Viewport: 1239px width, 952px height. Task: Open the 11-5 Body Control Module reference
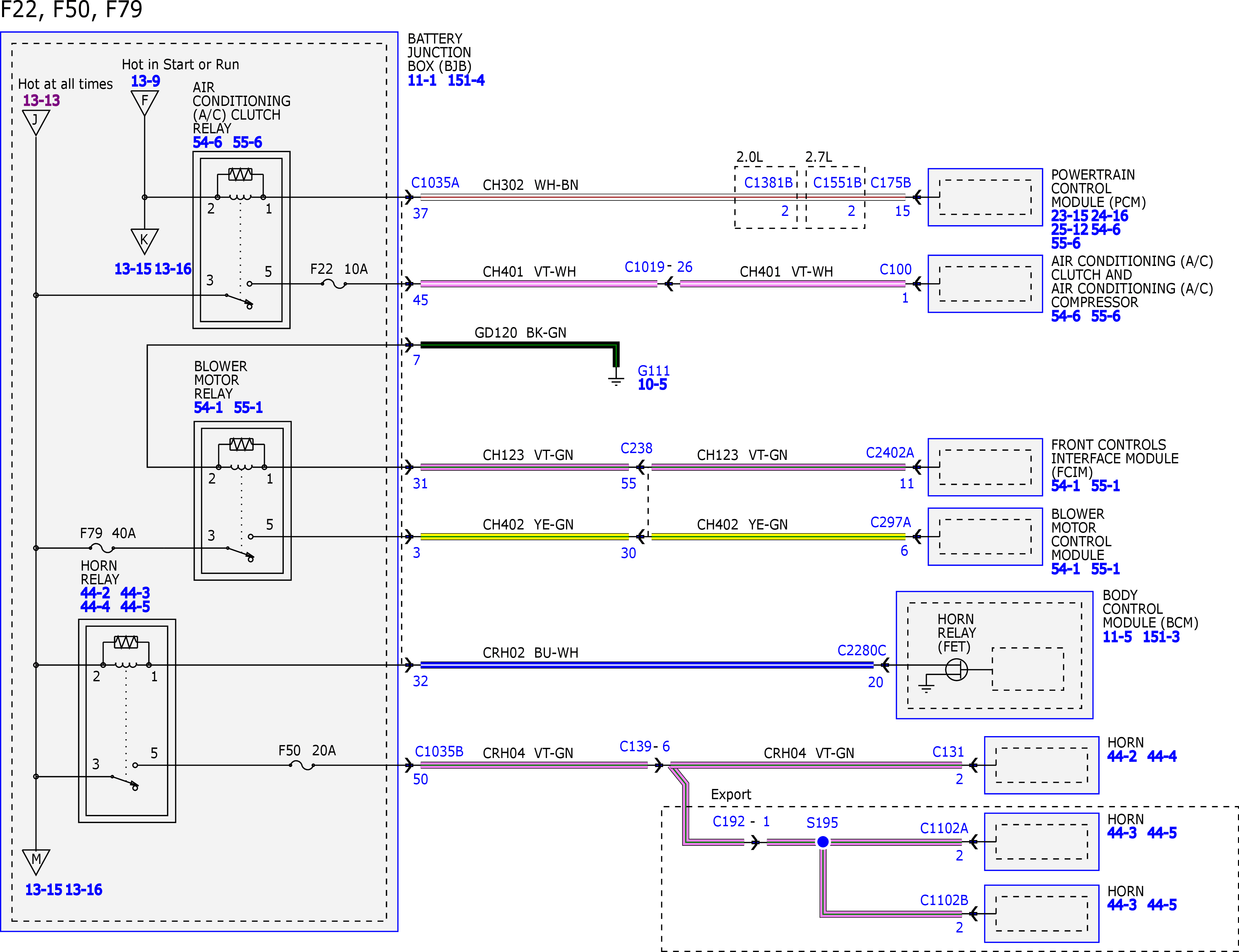coord(1117,637)
